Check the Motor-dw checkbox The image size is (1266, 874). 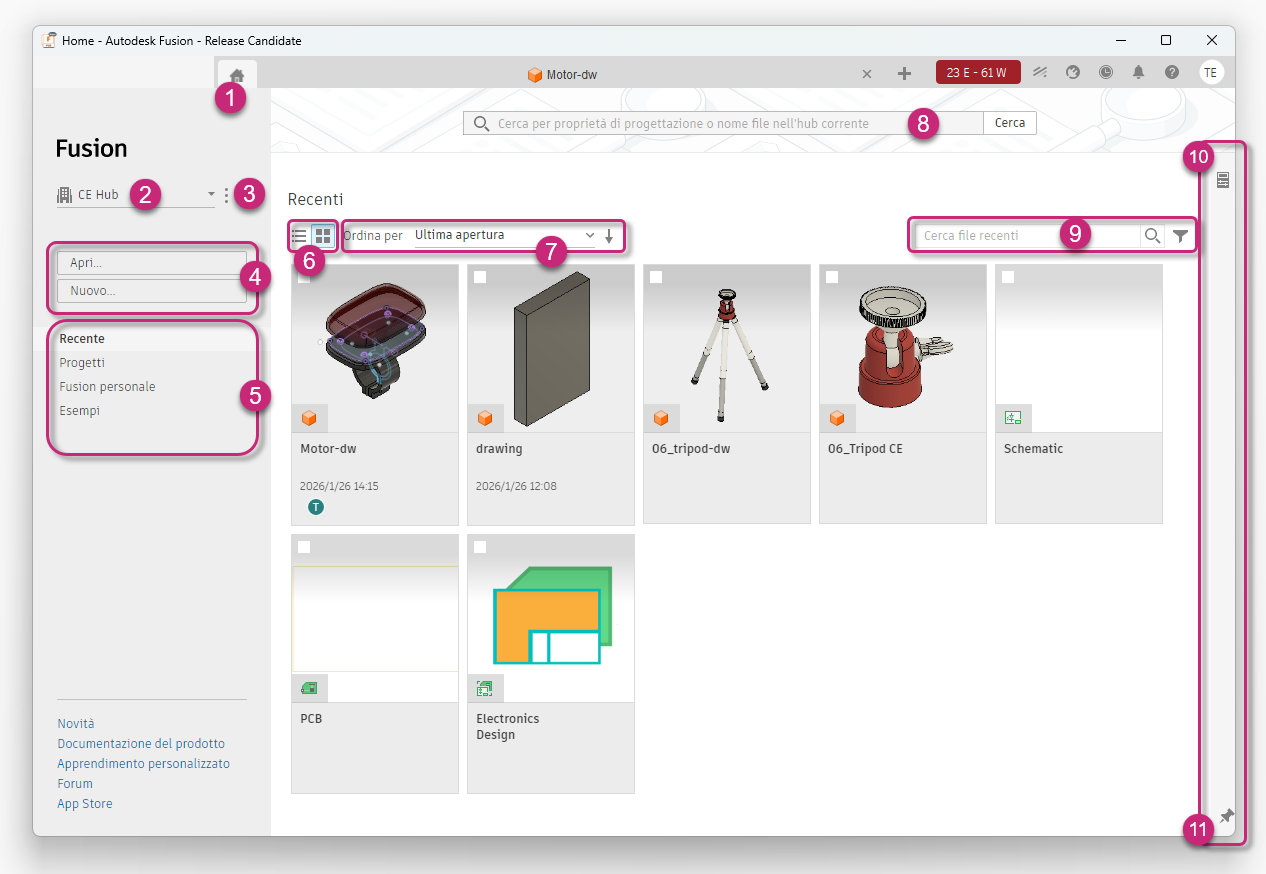pyautogui.click(x=304, y=277)
